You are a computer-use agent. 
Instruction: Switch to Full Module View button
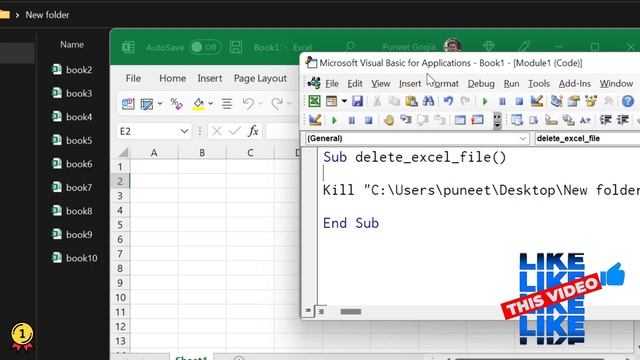tap(321, 311)
